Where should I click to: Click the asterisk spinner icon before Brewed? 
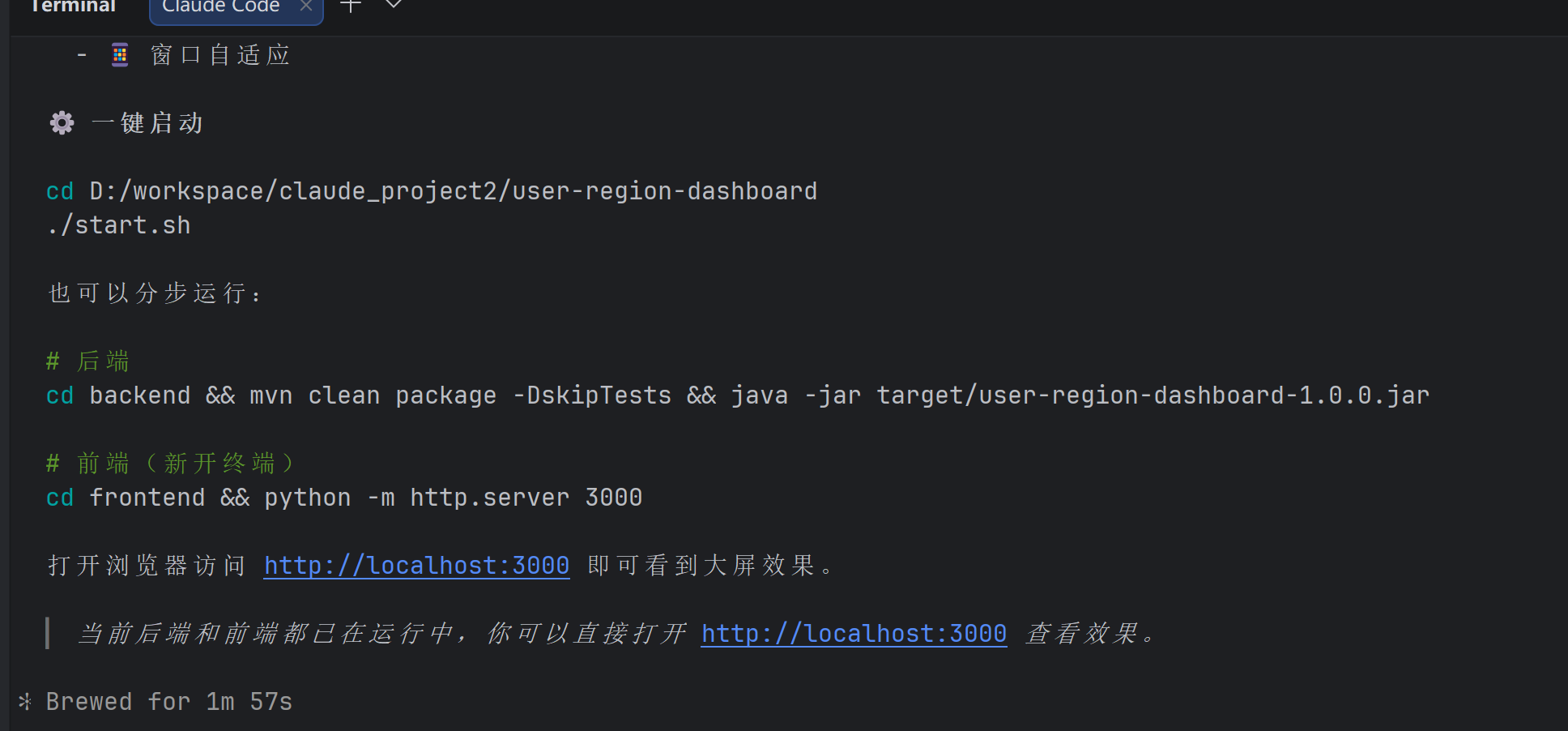click(25, 702)
